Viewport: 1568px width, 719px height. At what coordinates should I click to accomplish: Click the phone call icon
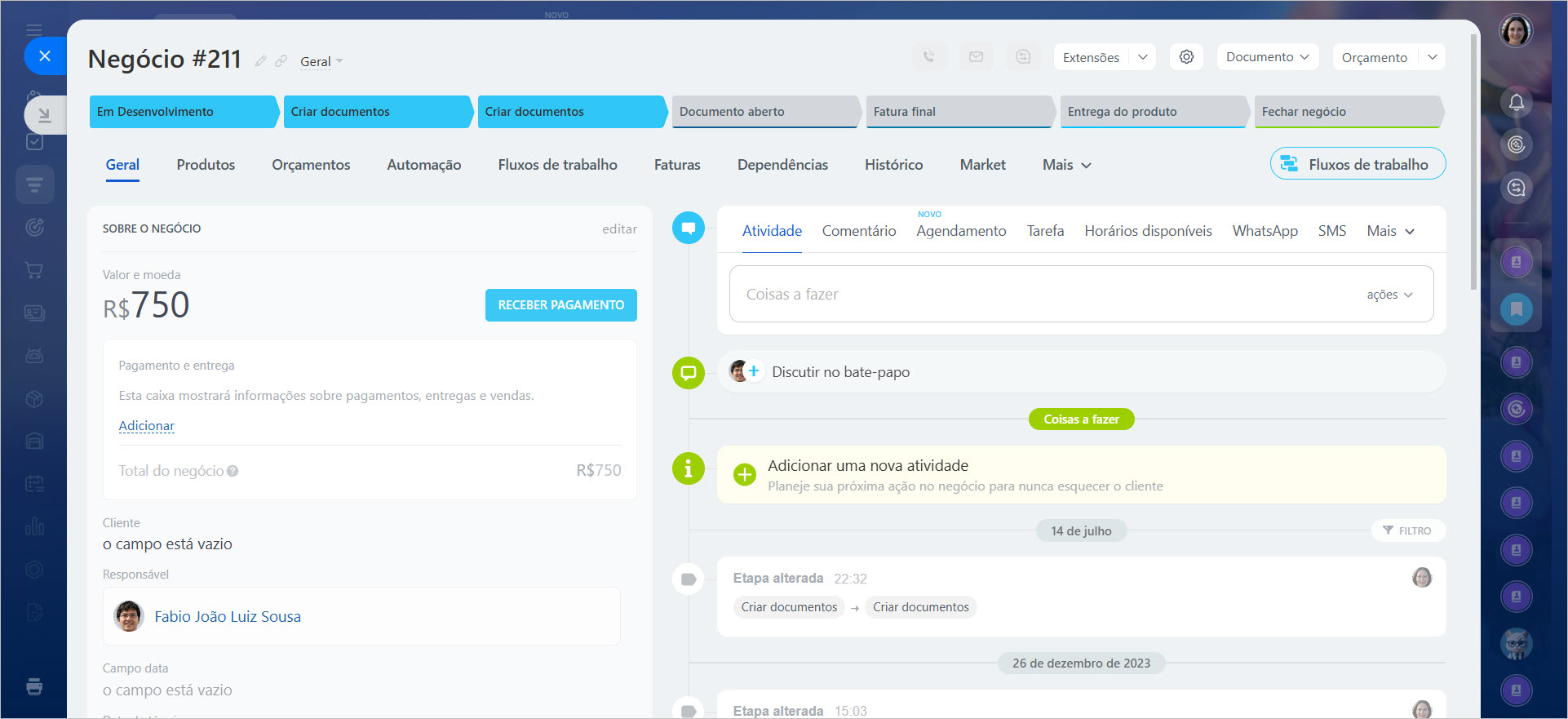tap(928, 57)
